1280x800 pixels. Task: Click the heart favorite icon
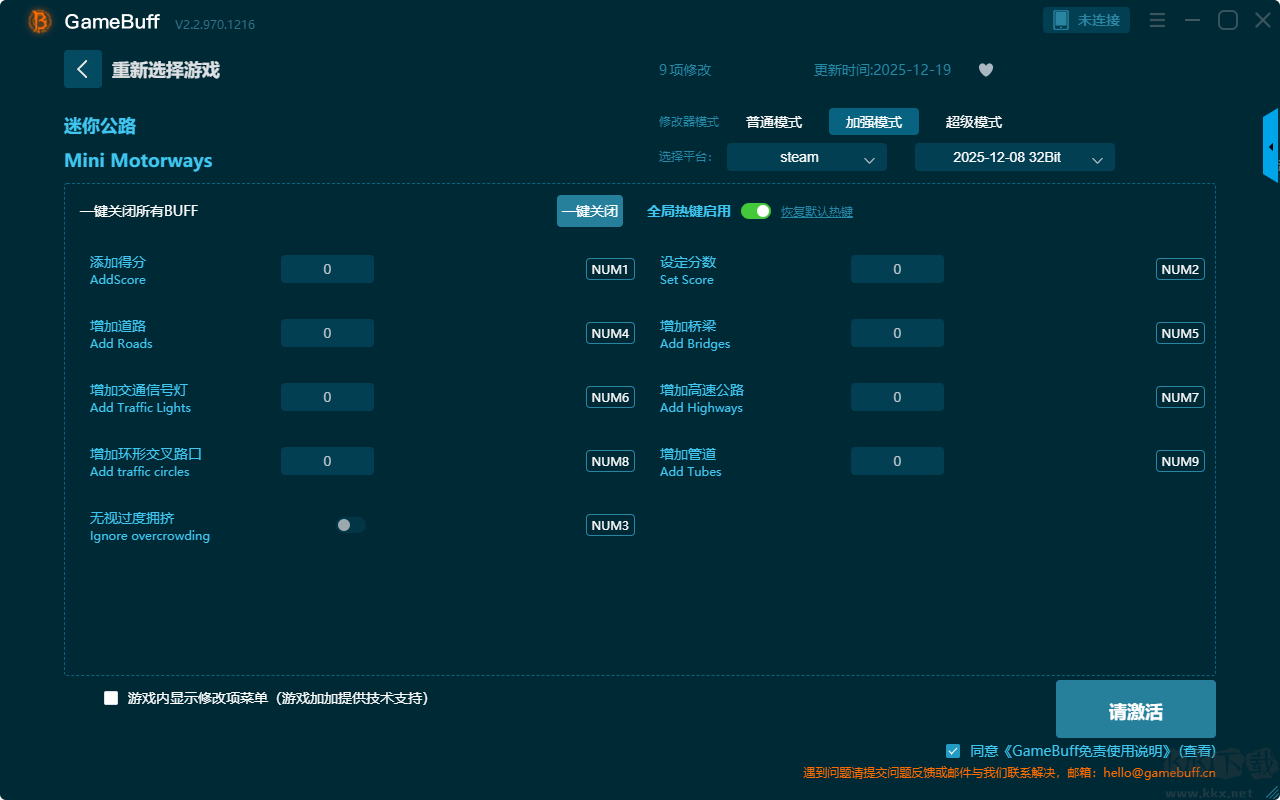point(985,70)
